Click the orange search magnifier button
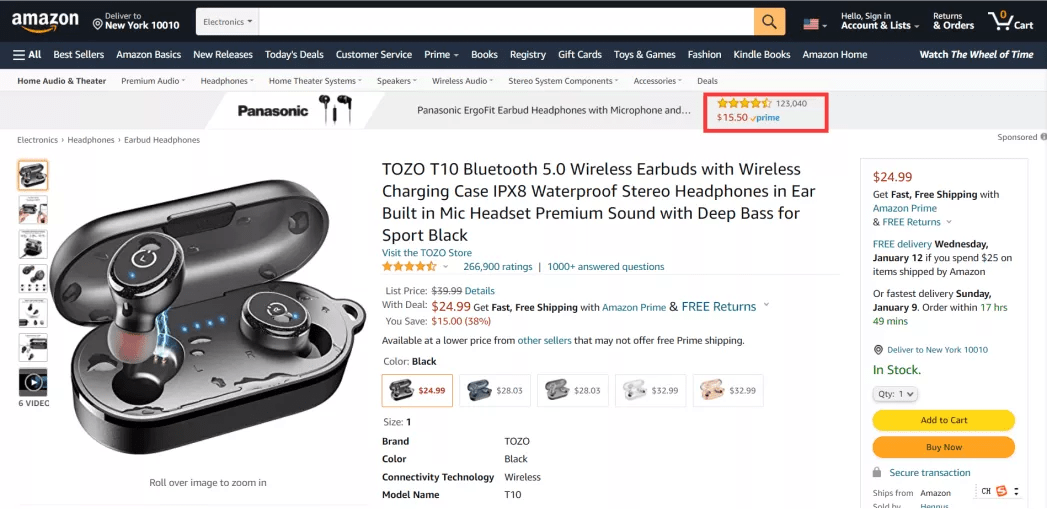 (769, 22)
